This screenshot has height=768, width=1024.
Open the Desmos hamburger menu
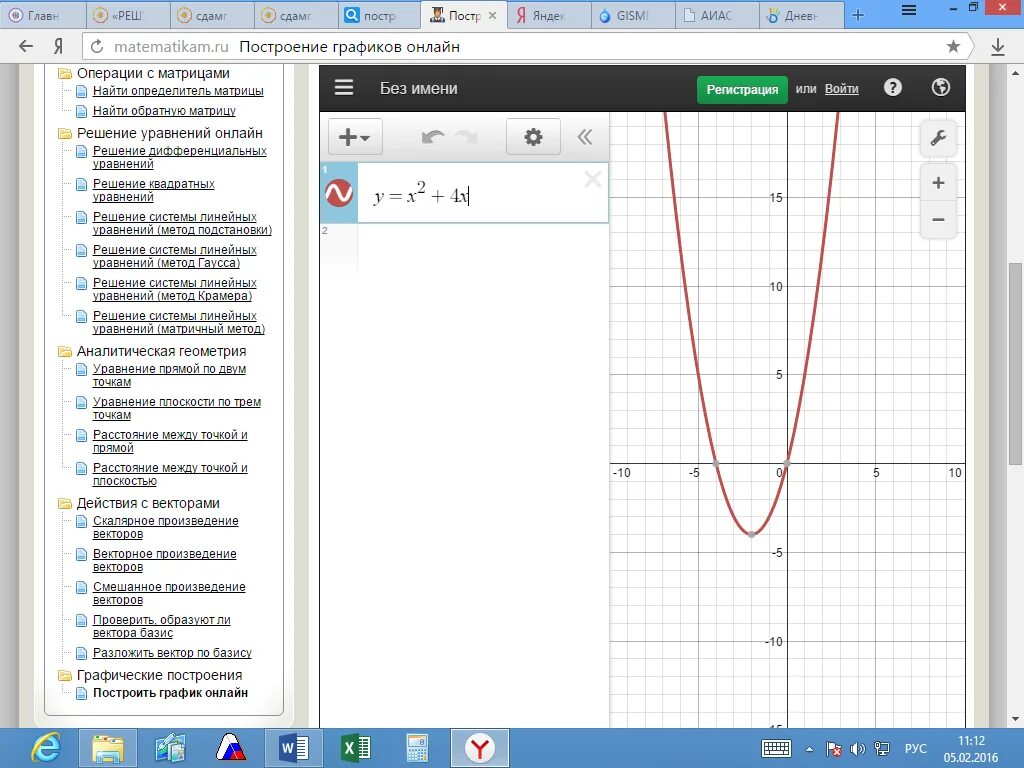344,88
